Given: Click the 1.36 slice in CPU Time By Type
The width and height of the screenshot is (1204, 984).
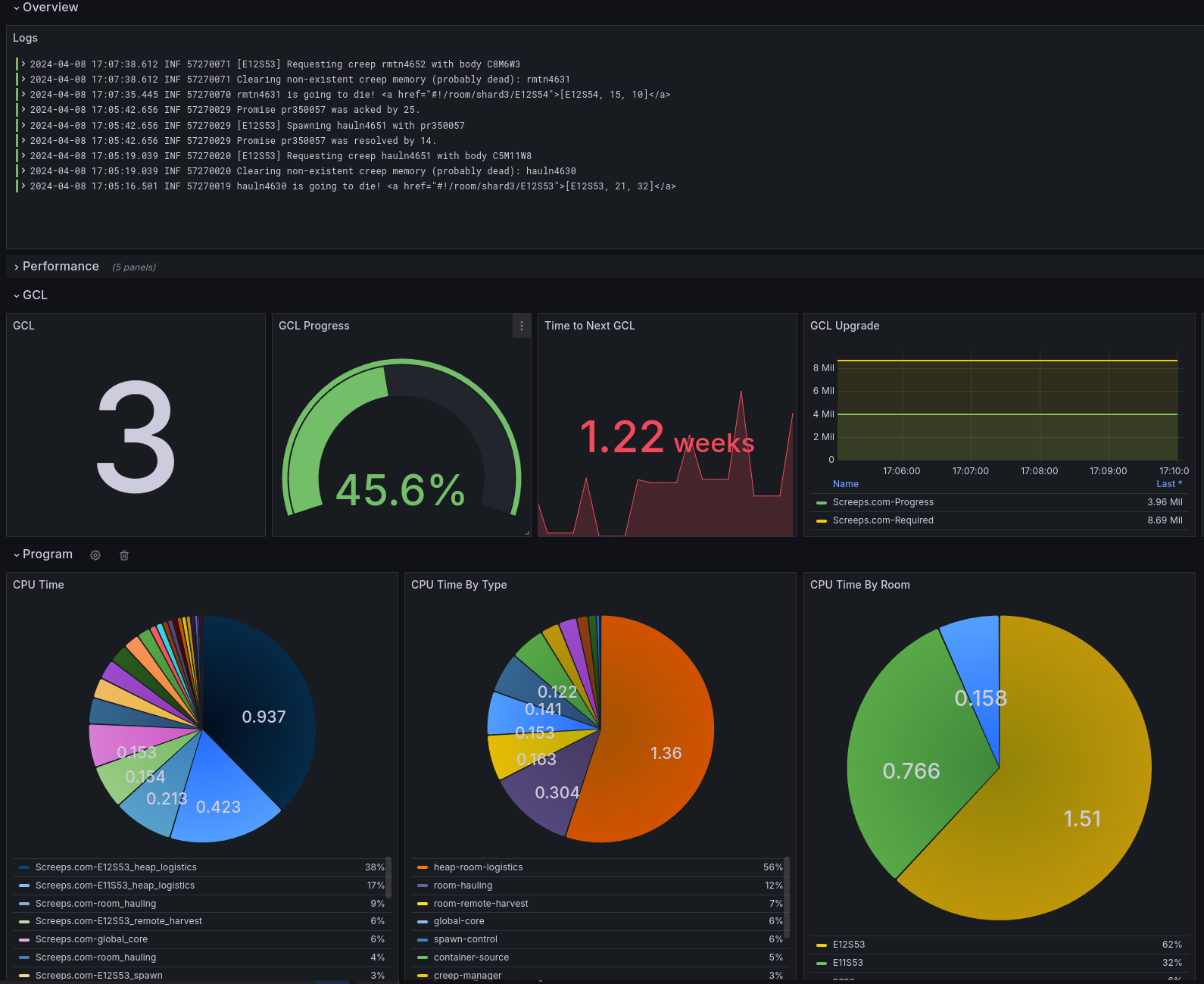Looking at the screenshot, I should pyautogui.click(x=666, y=753).
